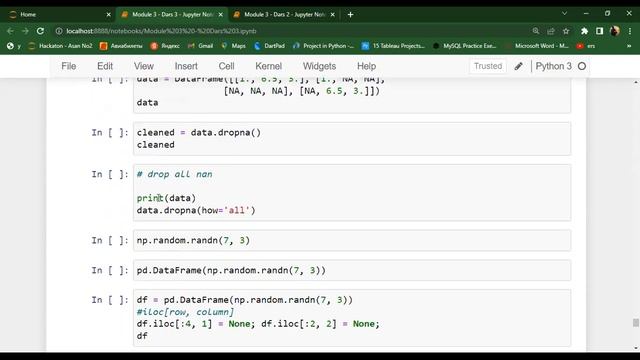Click the Python 3 kernel name
The height and width of the screenshot is (360, 640).
(x=553, y=66)
